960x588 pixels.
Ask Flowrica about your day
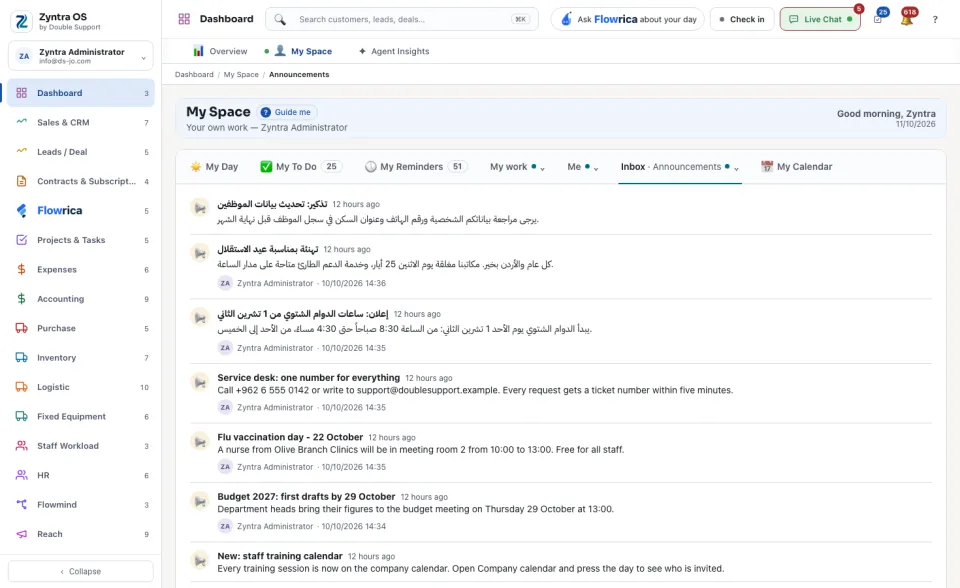click(628, 19)
